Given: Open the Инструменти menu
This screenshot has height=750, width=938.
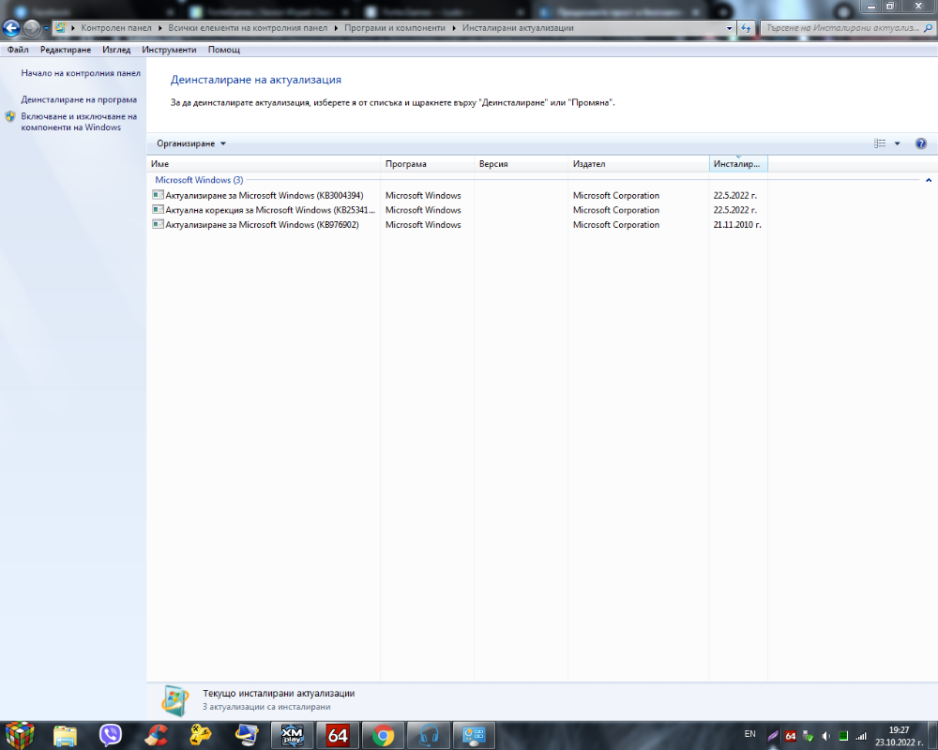Looking at the screenshot, I should 169,50.
